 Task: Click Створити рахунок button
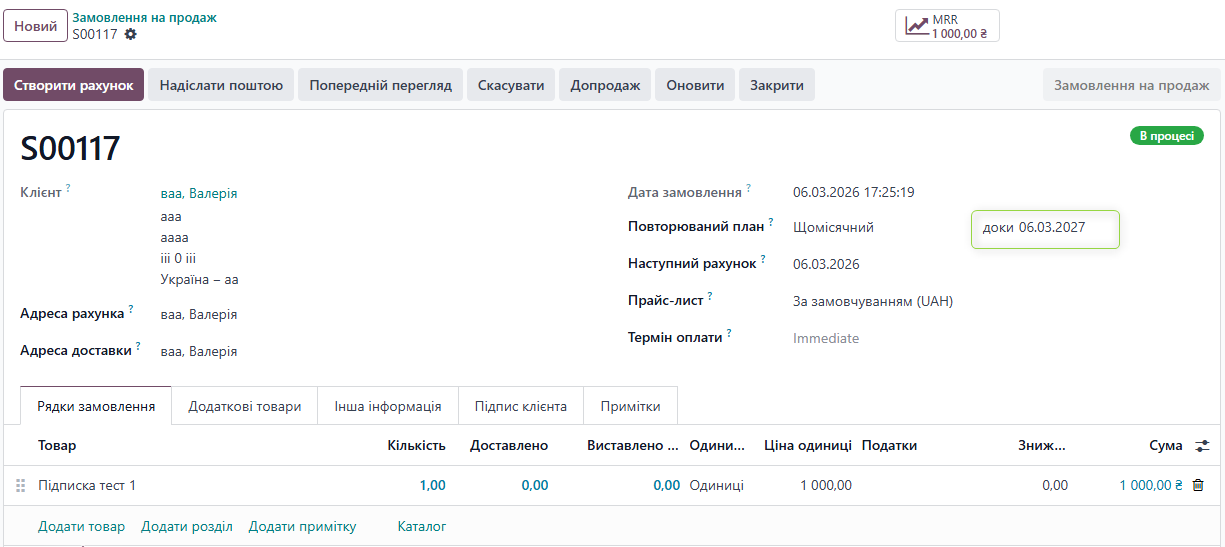74,85
